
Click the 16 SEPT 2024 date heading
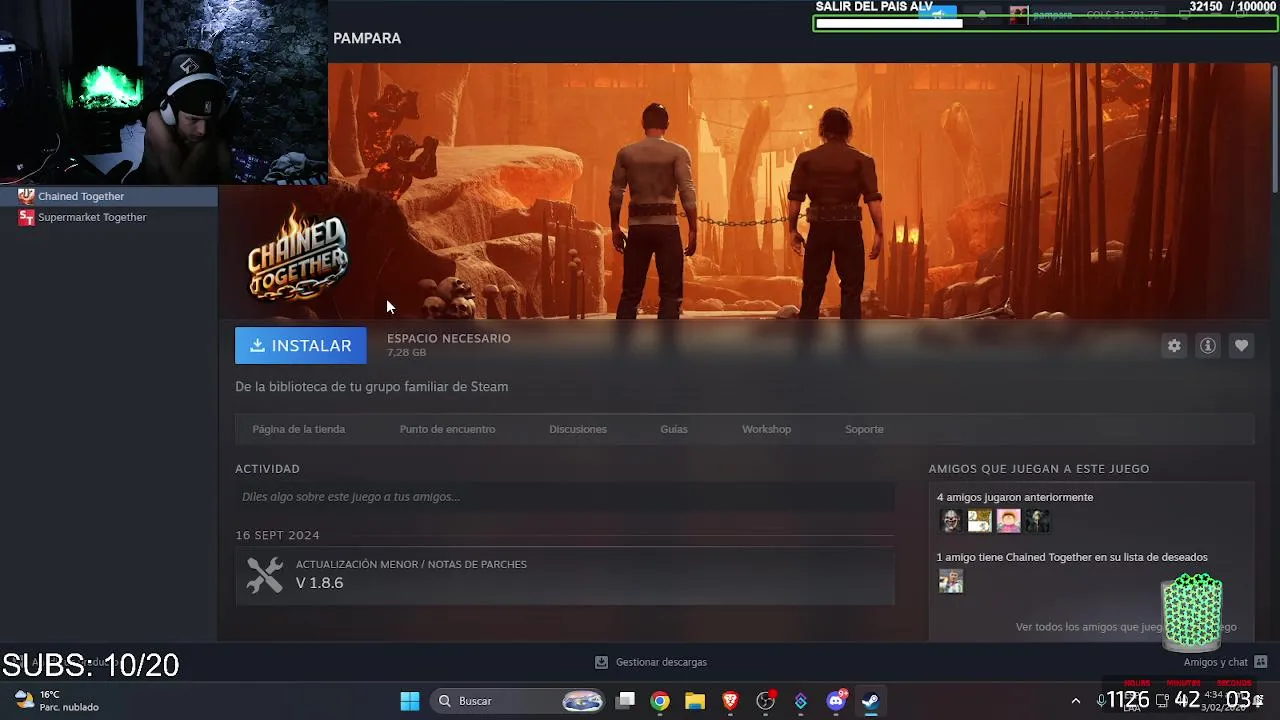pos(277,535)
